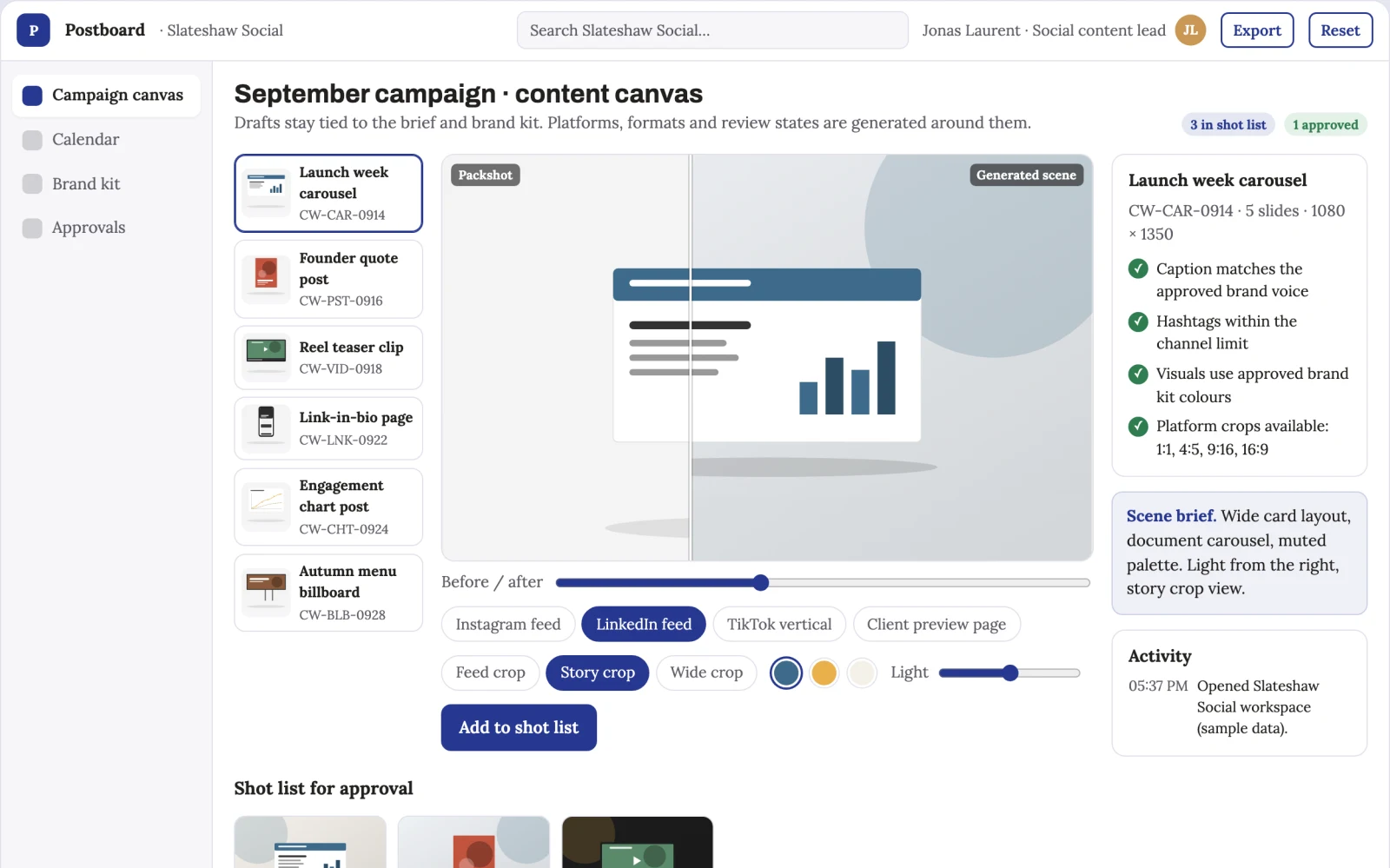Pick the cream colour swatch
This screenshot has width=1390, height=868.
[862, 673]
